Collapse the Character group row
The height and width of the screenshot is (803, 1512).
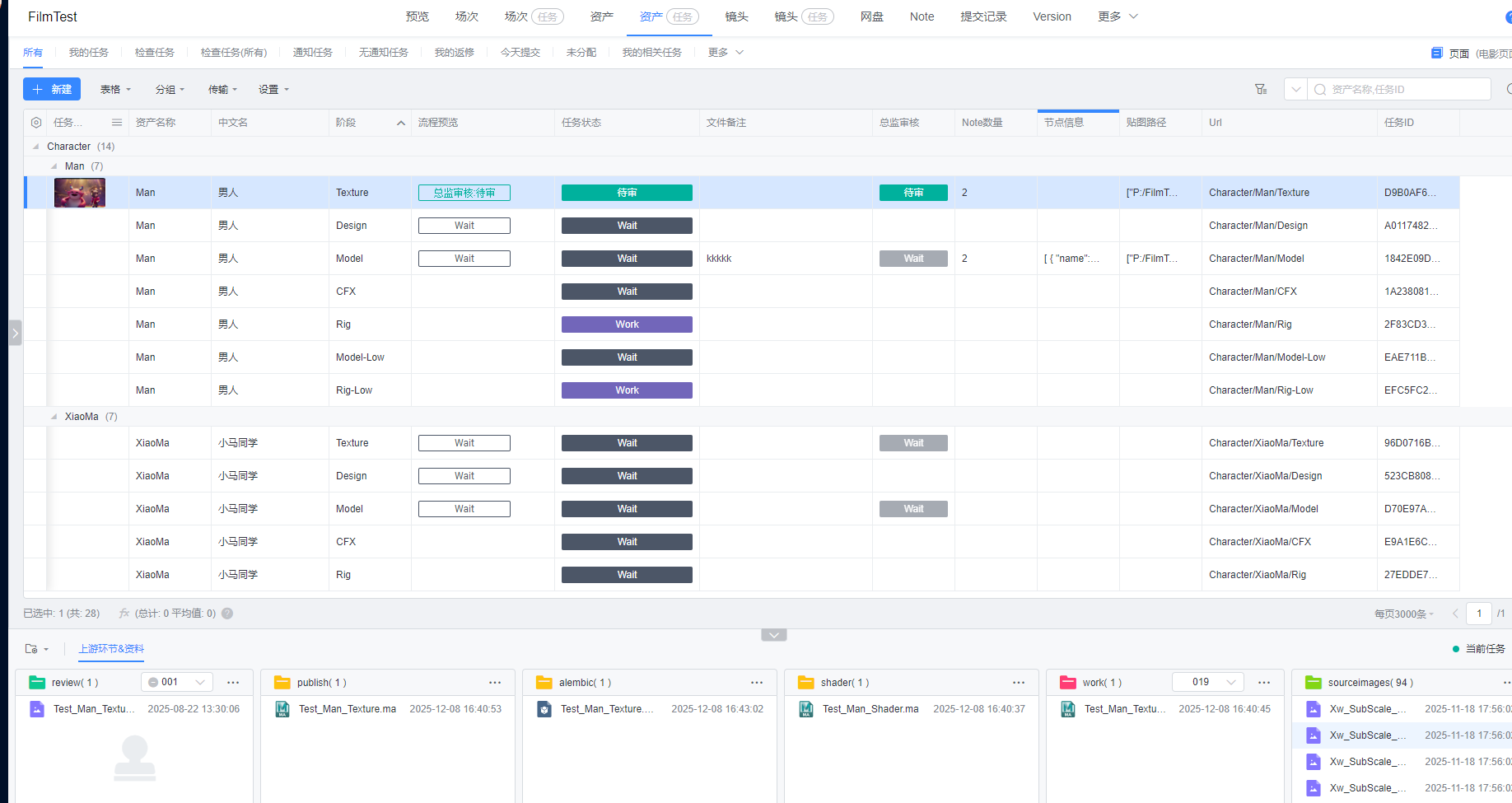tap(36, 147)
